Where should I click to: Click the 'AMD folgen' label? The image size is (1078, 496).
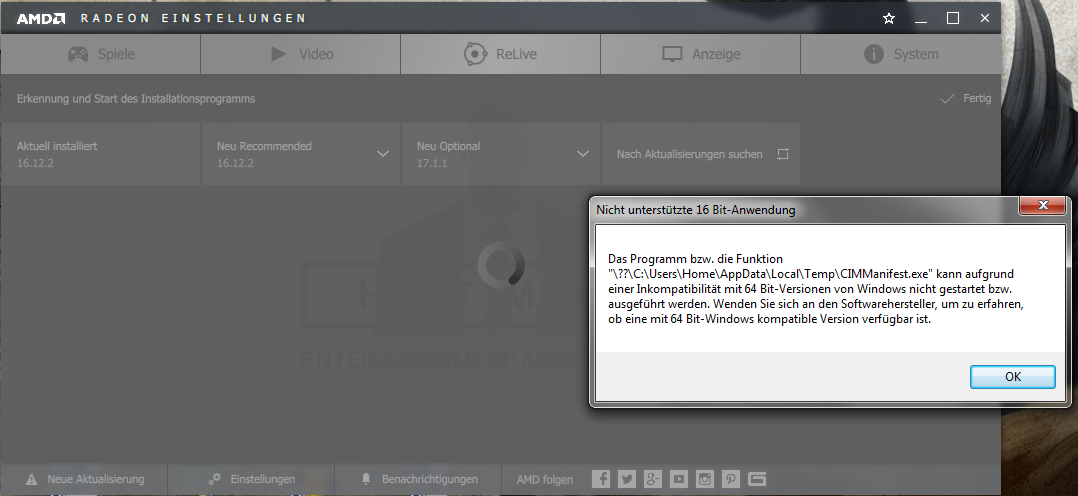coord(544,479)
